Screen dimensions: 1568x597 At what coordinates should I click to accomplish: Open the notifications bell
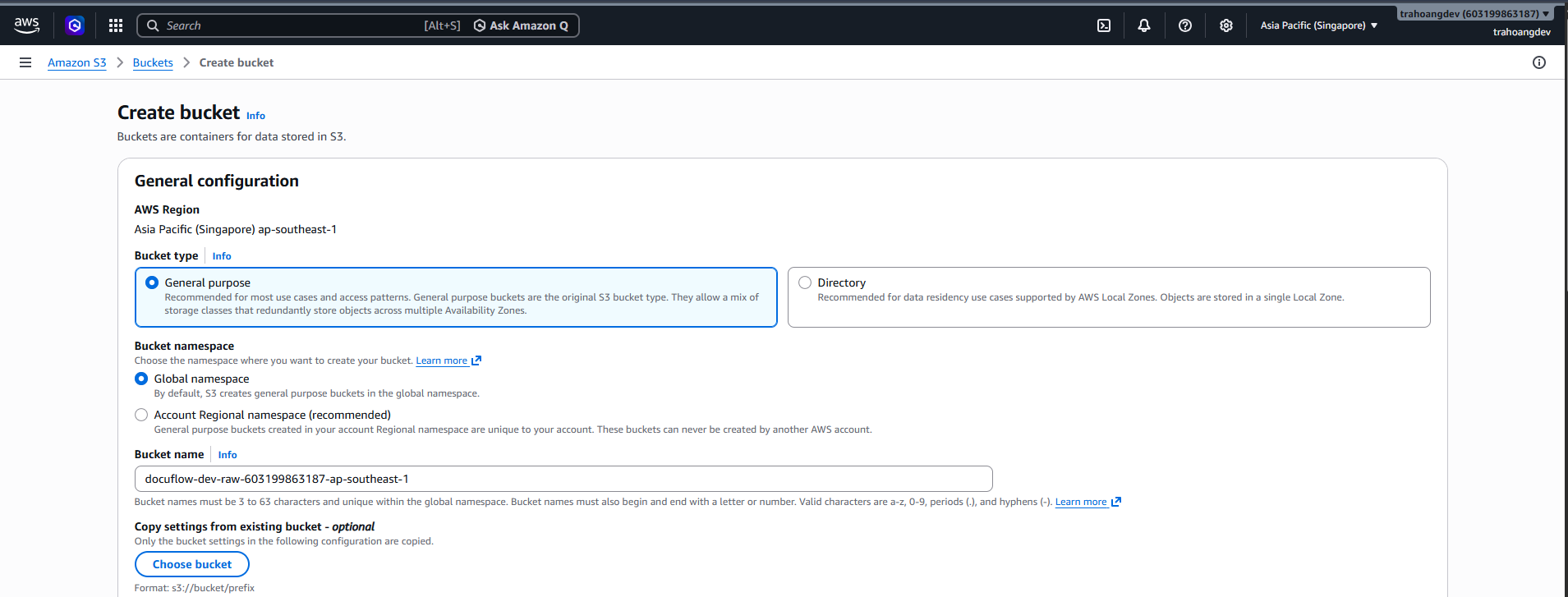point(1144,25)
